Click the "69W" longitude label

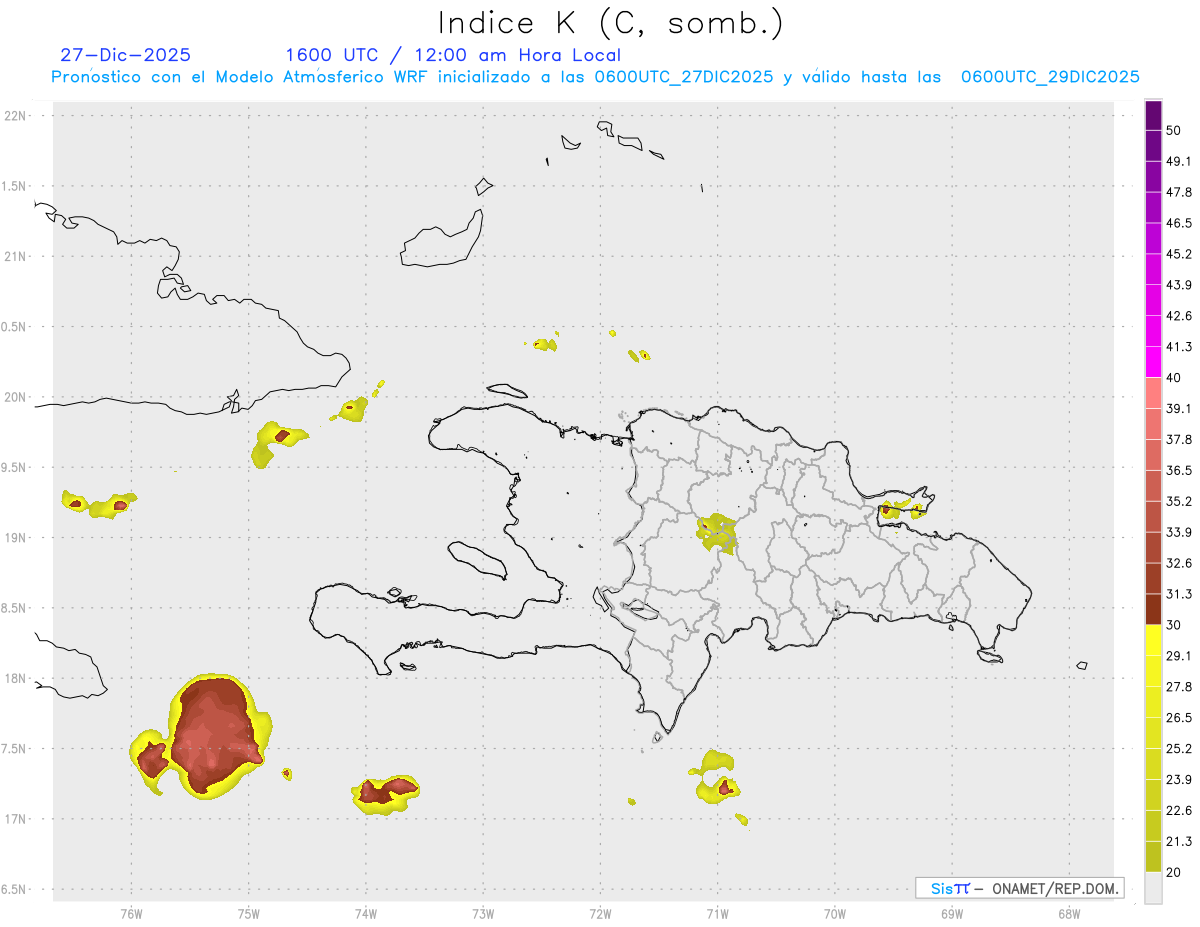coord(952,913)
